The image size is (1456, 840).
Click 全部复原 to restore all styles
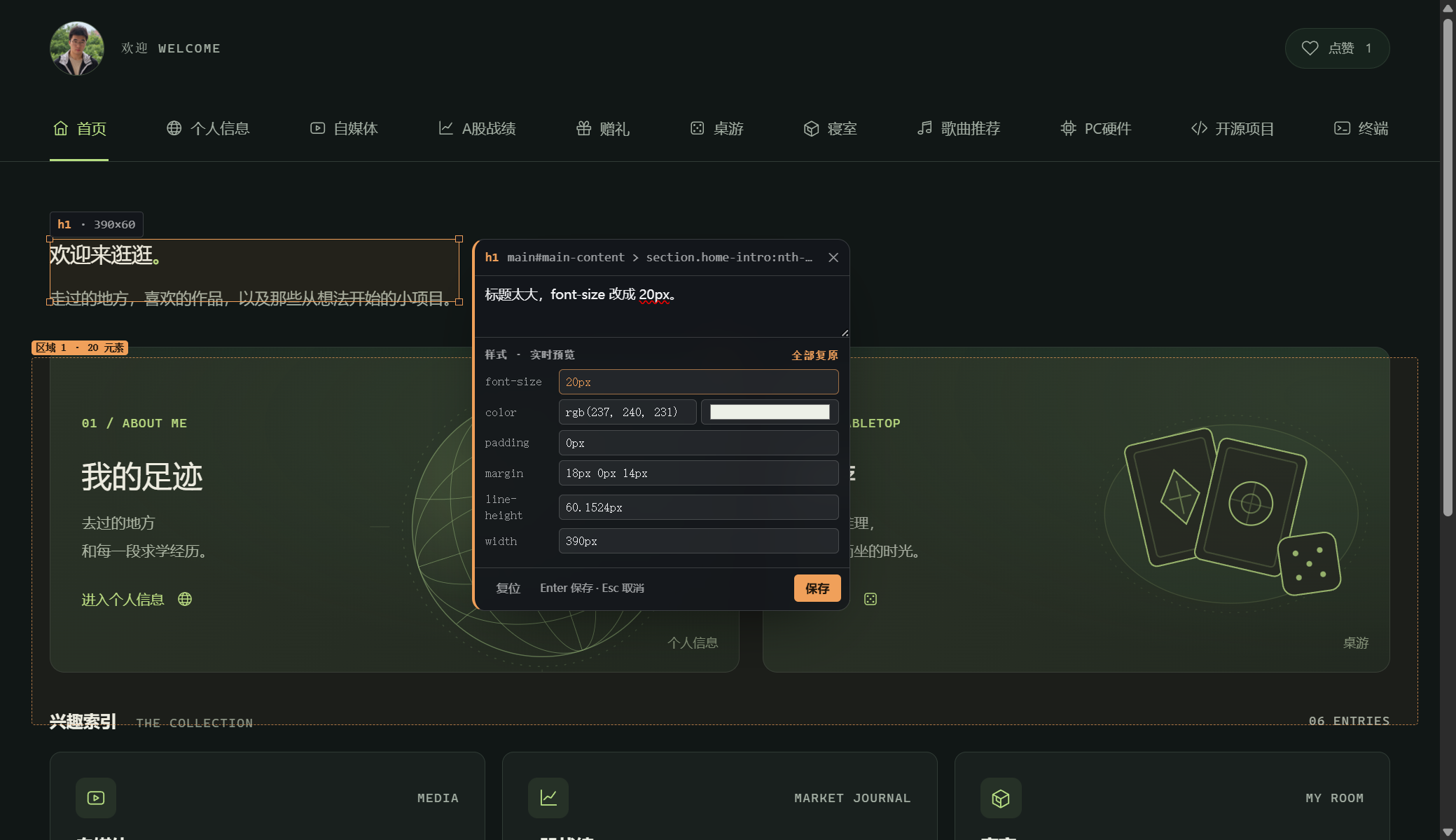coord(814,355)
